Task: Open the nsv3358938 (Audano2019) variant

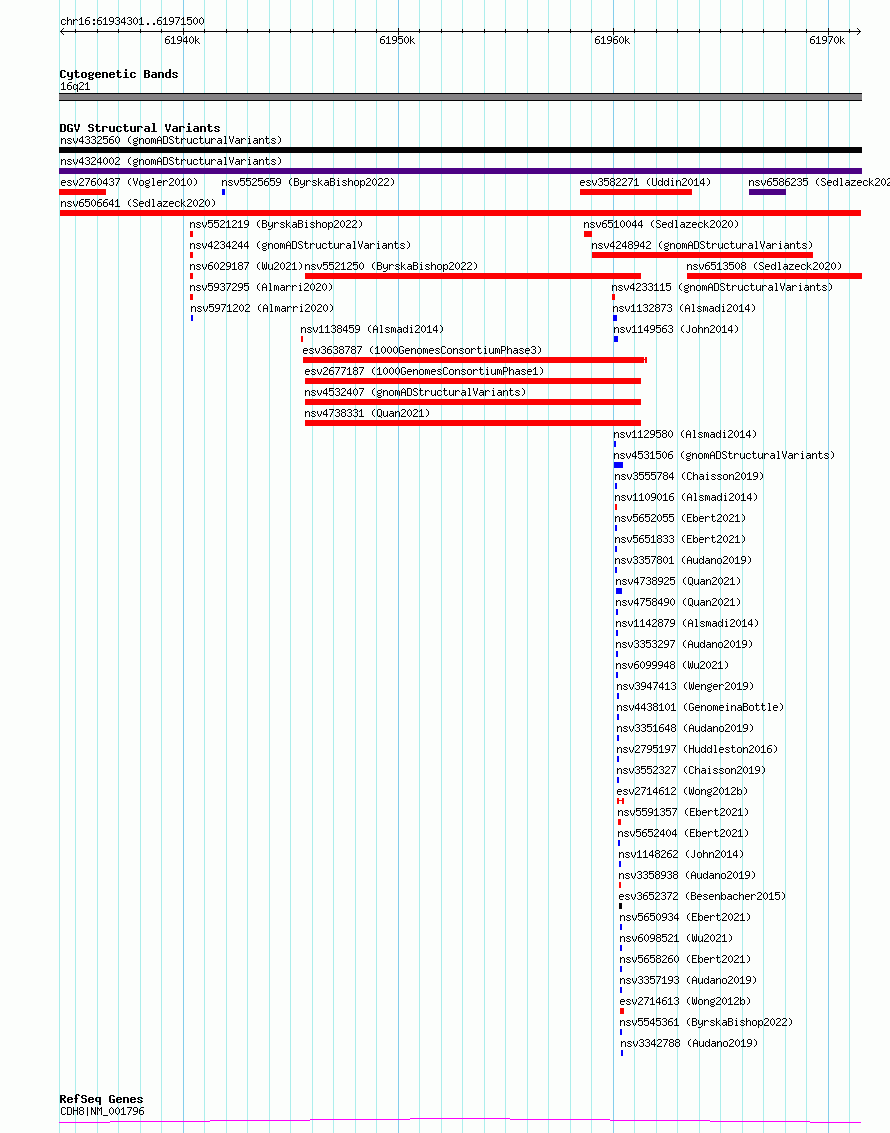Action: (x=687, y=874)
